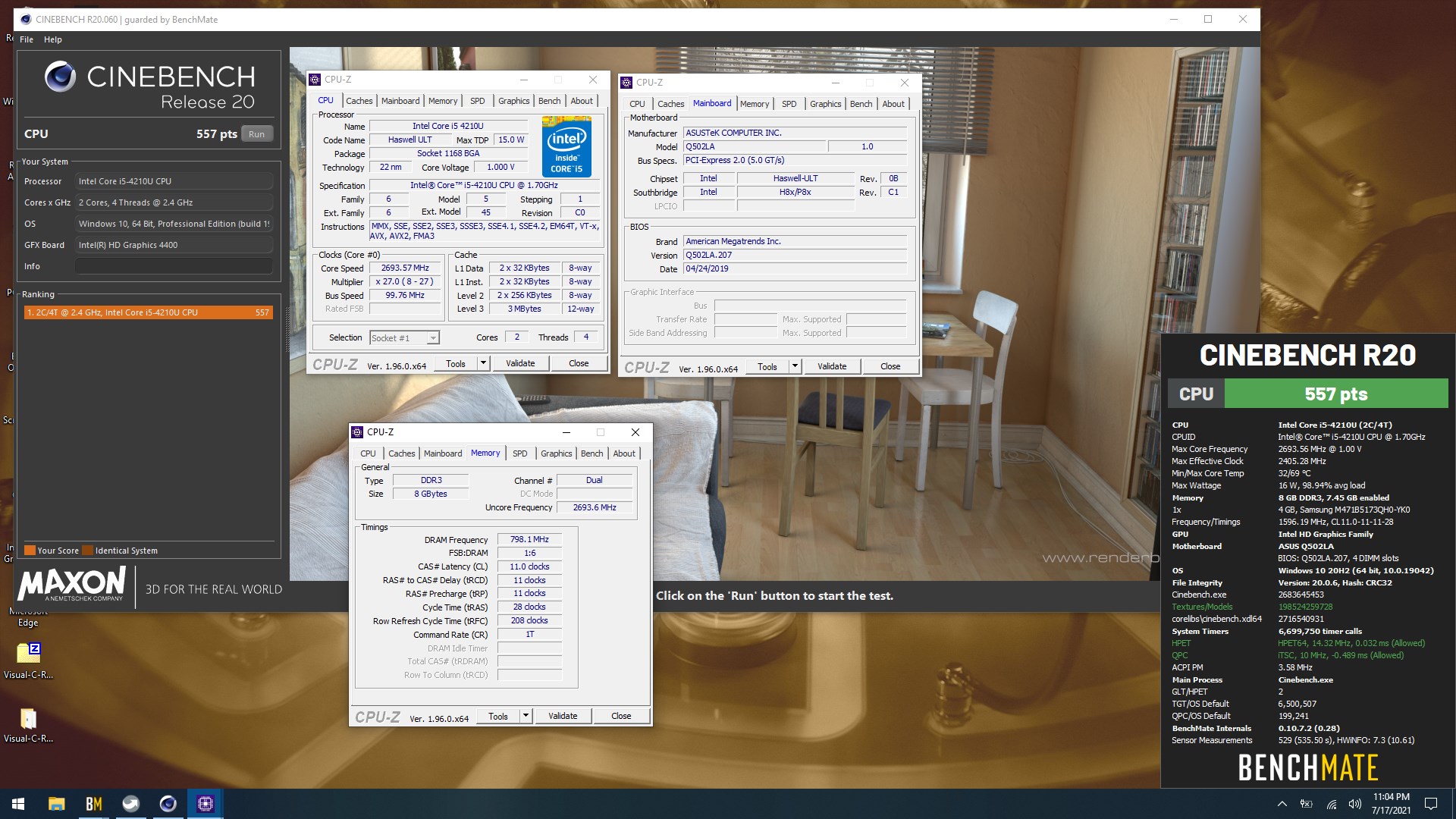Open About tab in Memory window
This screenshot has height=819, width=1456.
624,453
